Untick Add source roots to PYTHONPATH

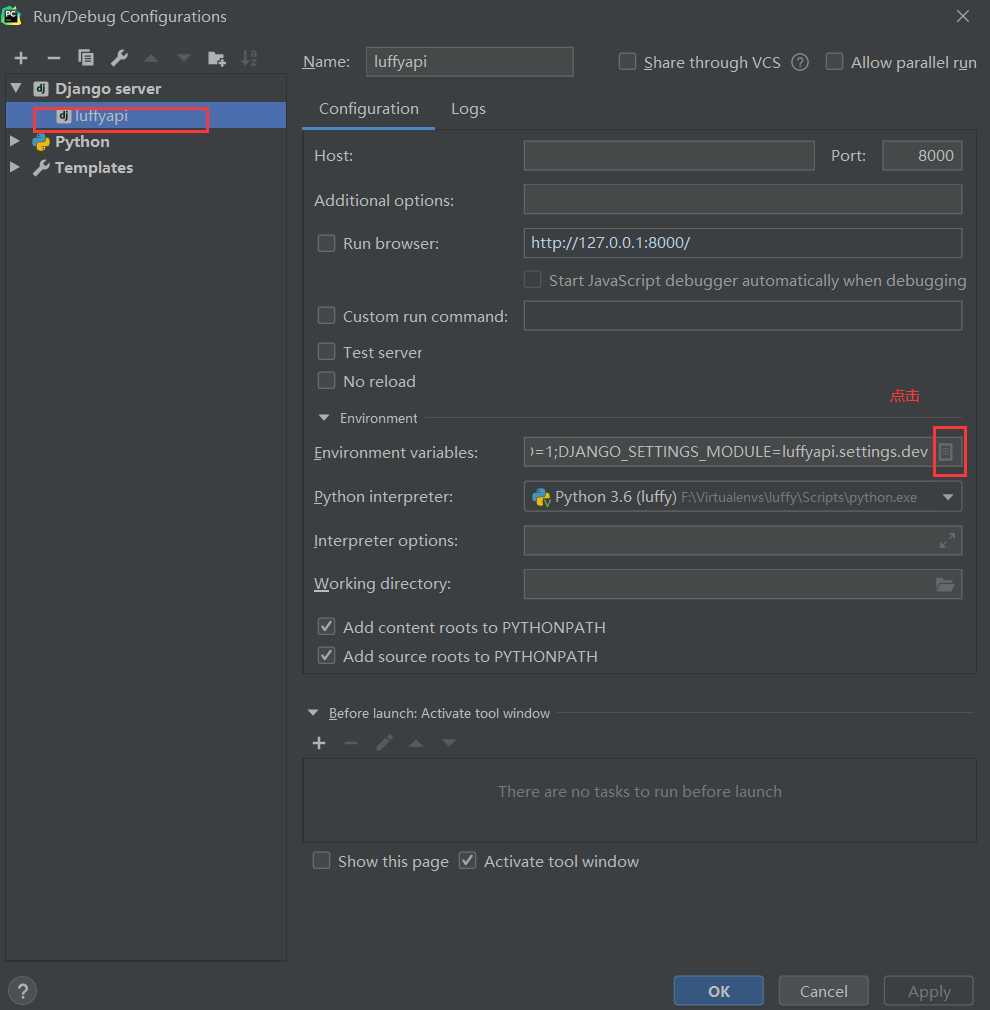tap(327, 656)
